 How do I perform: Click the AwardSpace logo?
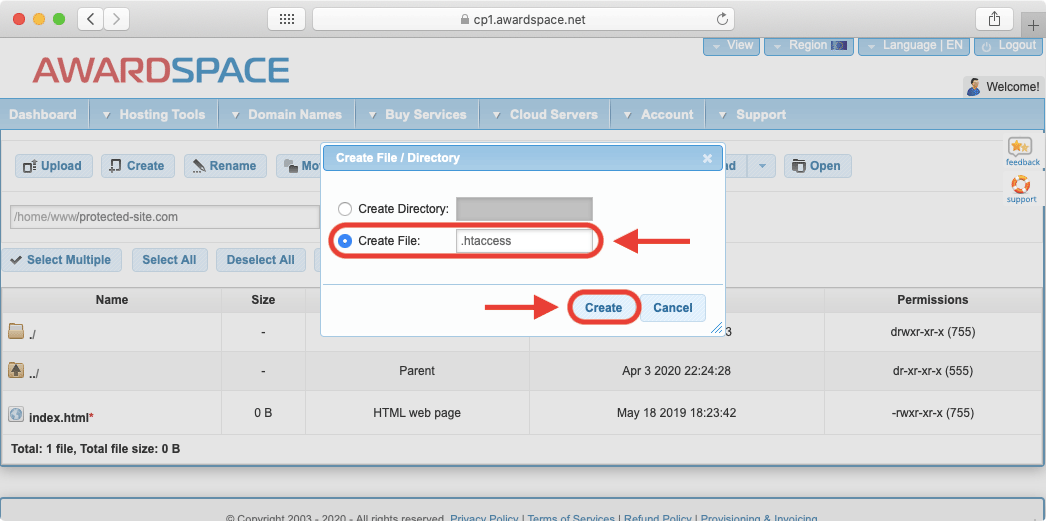pos(161,69)
